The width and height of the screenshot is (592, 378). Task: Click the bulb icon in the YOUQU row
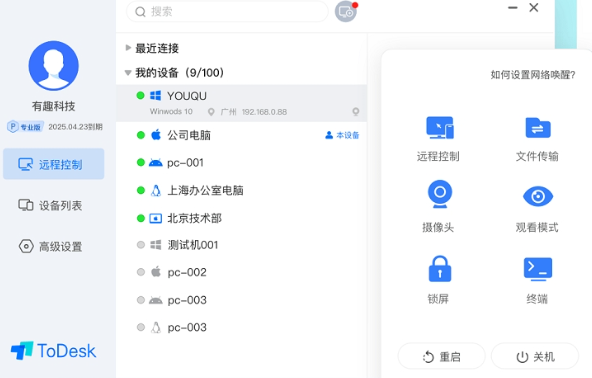click(356, 112)
